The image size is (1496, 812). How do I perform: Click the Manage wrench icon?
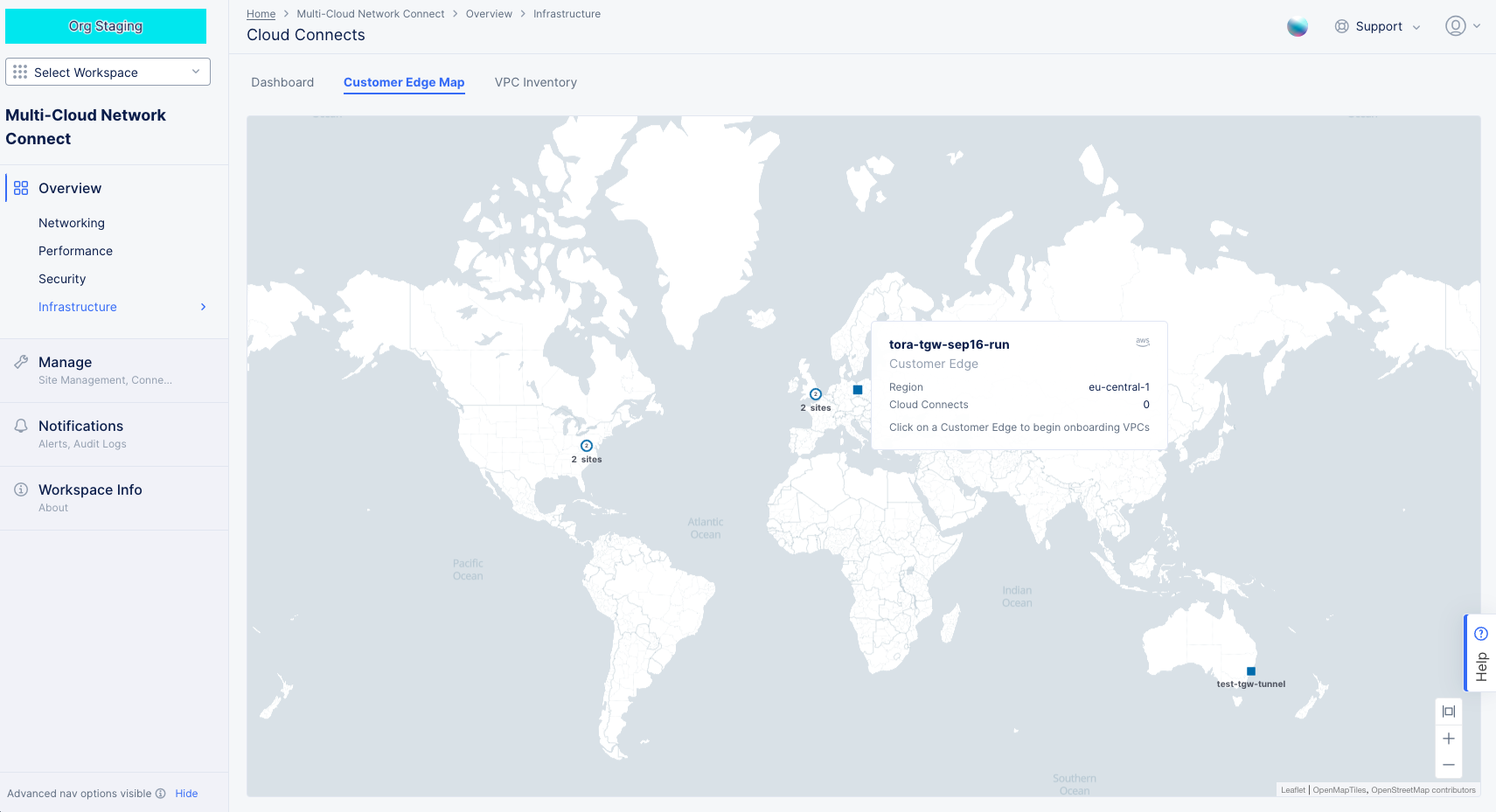(20, 361)
